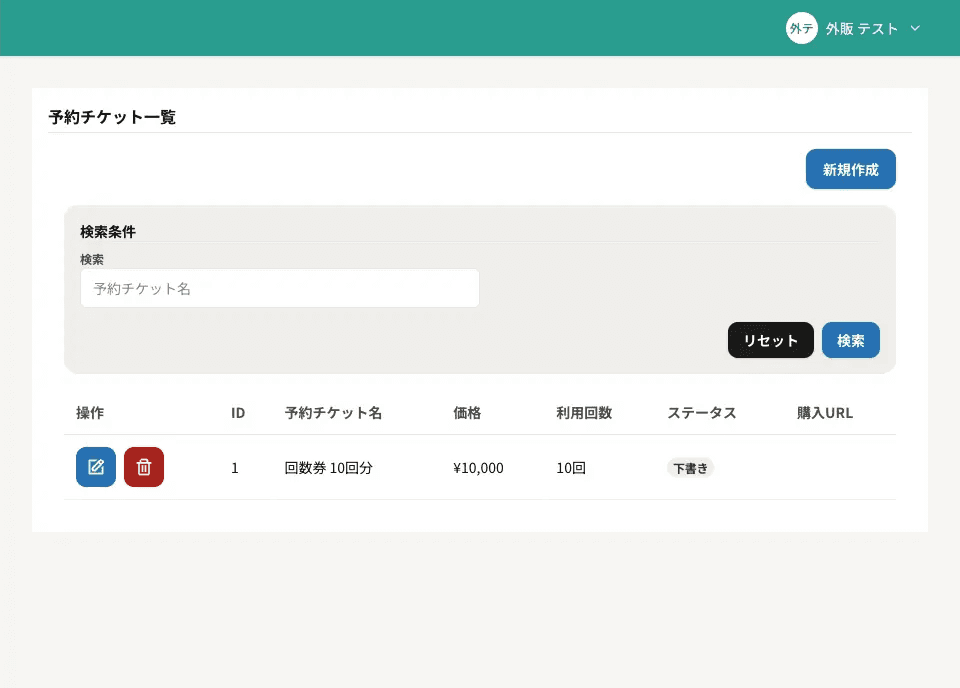
Task: Click the 購入URL column header
Action: [825, 413]
